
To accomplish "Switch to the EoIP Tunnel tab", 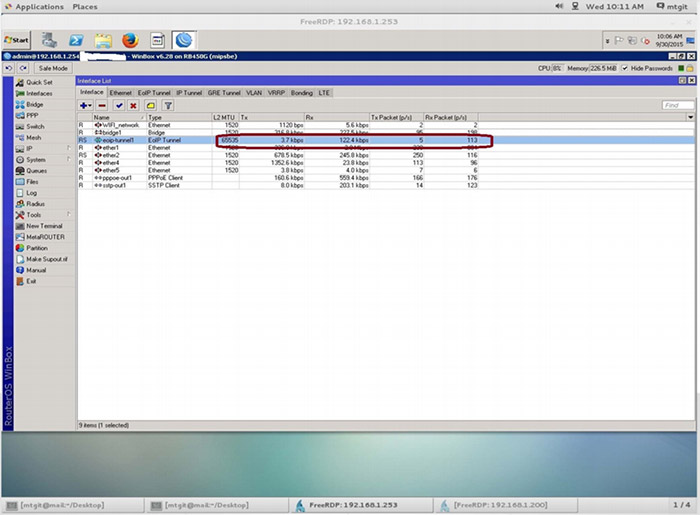I will click(x=154, y=93).
